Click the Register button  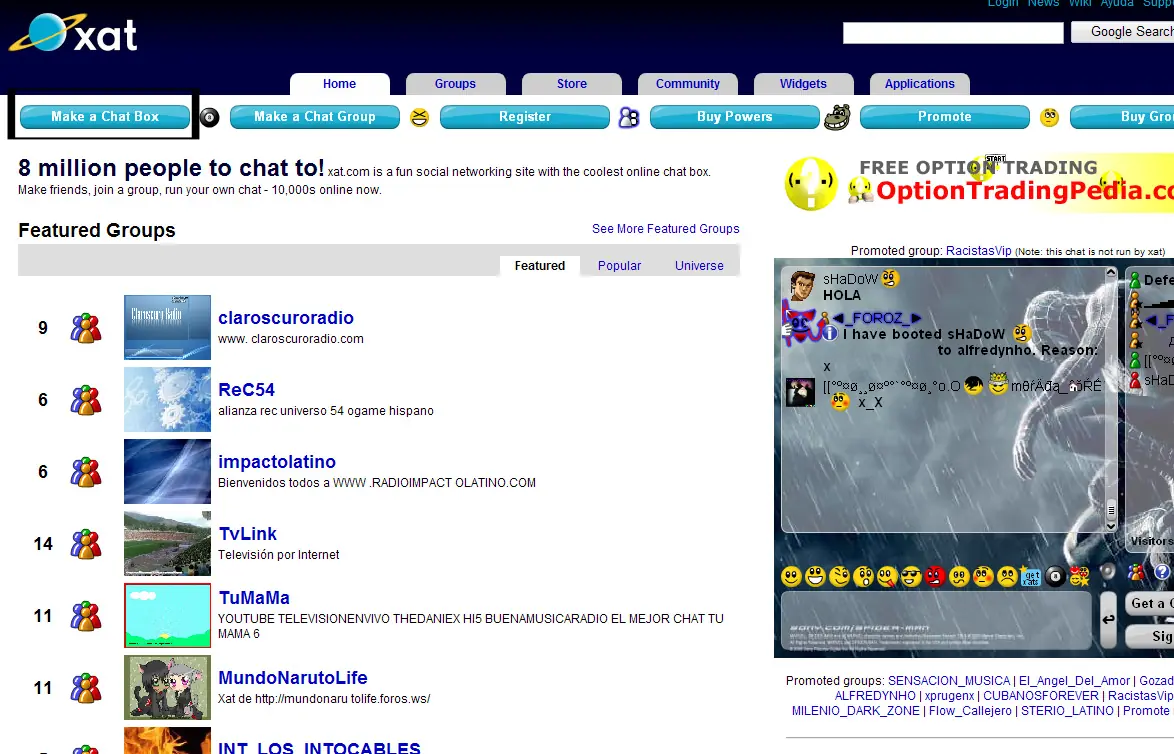[525, 117]
